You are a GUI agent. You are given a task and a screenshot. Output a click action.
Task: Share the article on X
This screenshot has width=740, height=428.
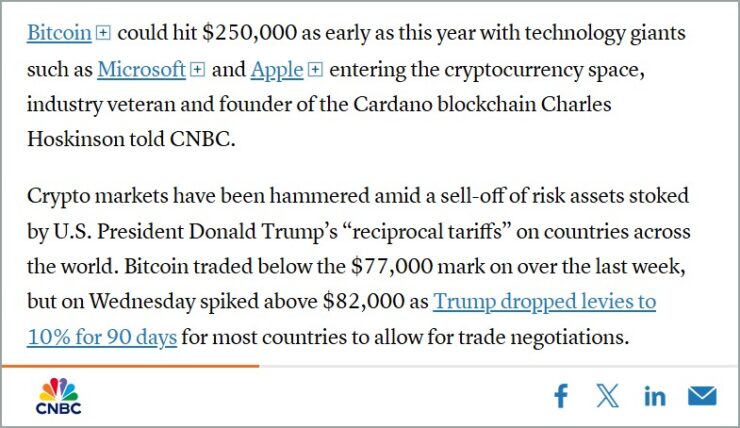pyautogui.click(x=607, y=395)
